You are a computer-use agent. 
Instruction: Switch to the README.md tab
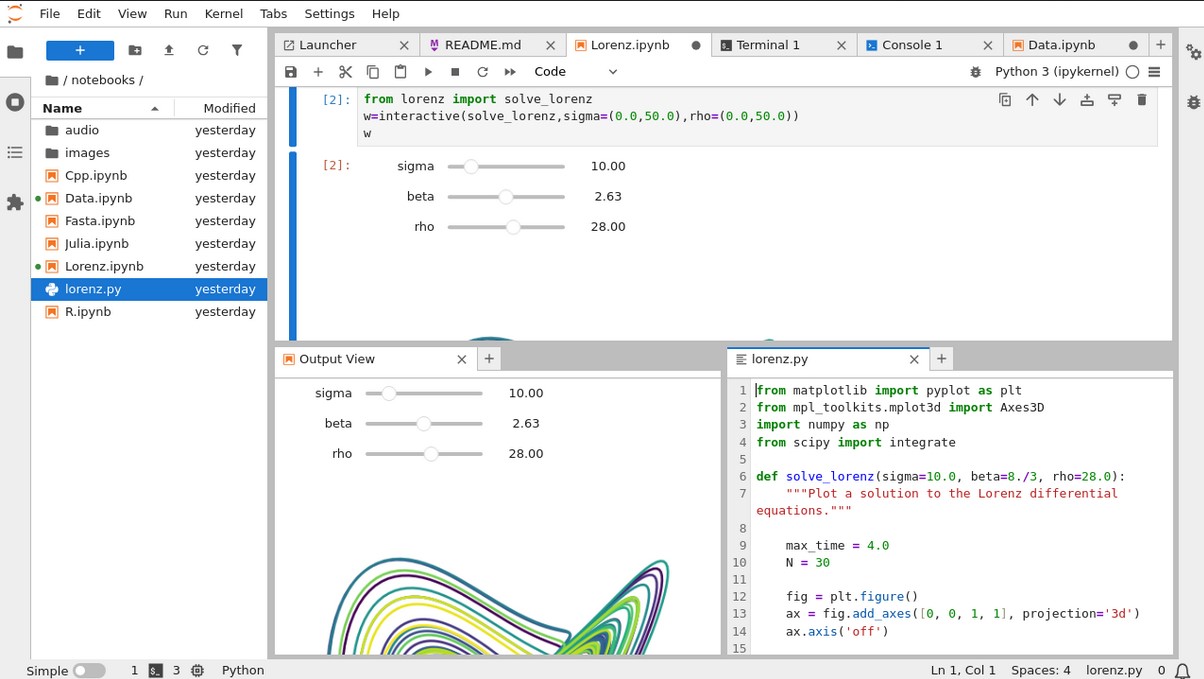[x=482, y=45]
